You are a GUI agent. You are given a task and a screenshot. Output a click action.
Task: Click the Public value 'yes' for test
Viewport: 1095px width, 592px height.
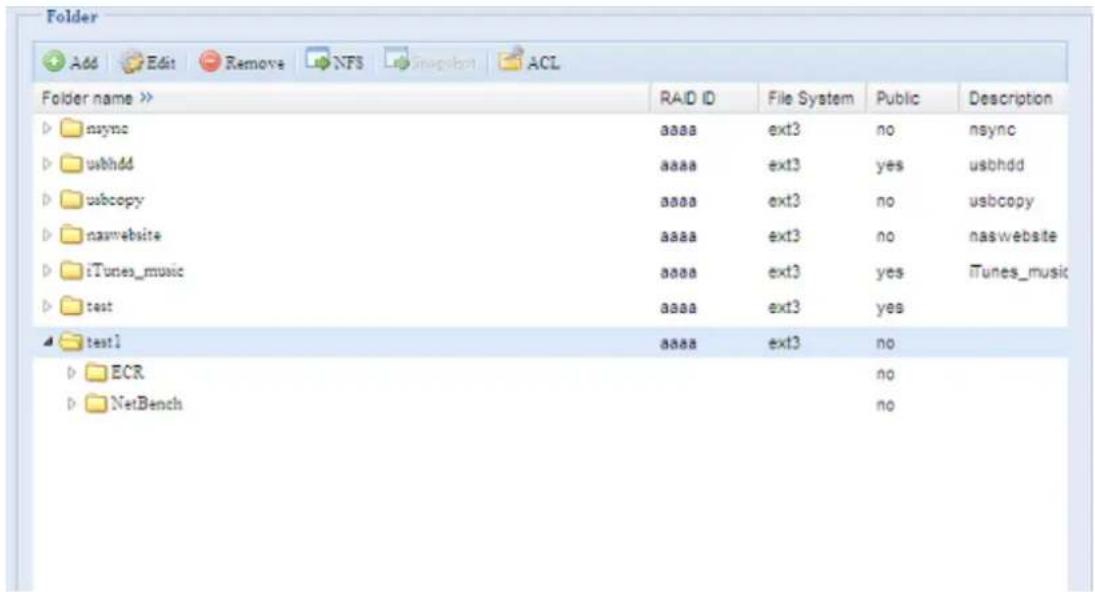(x=890, y=308)
